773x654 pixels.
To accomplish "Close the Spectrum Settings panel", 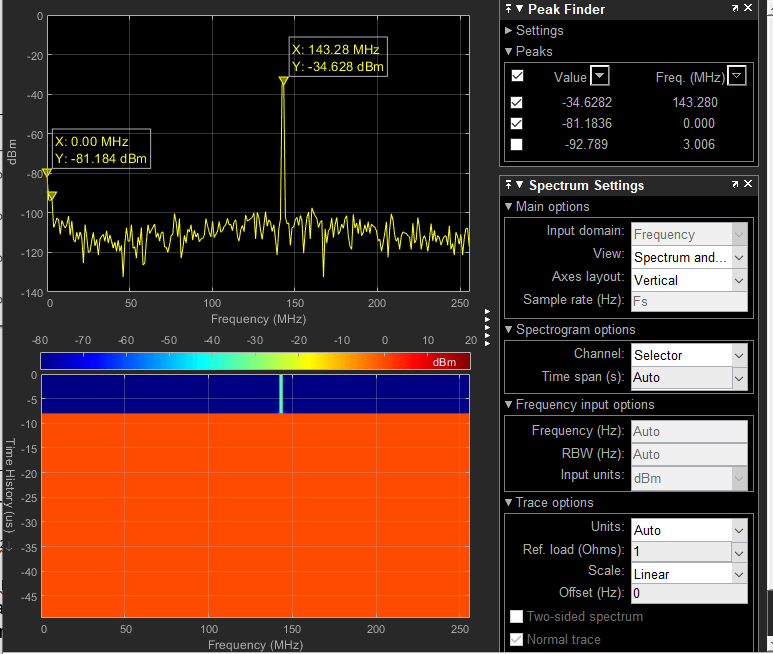I will (748, 185).
